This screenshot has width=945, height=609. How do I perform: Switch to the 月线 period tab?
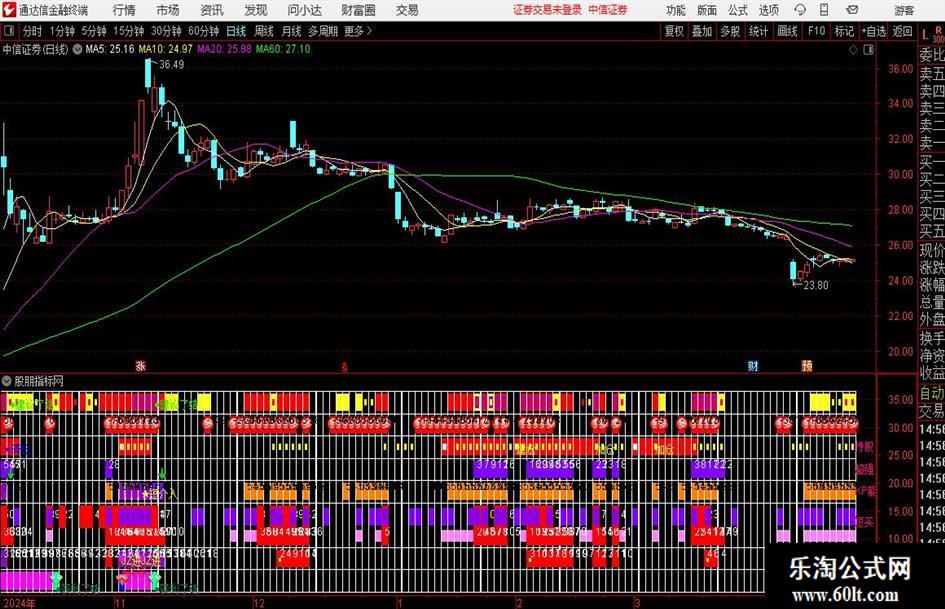(291, 31)
